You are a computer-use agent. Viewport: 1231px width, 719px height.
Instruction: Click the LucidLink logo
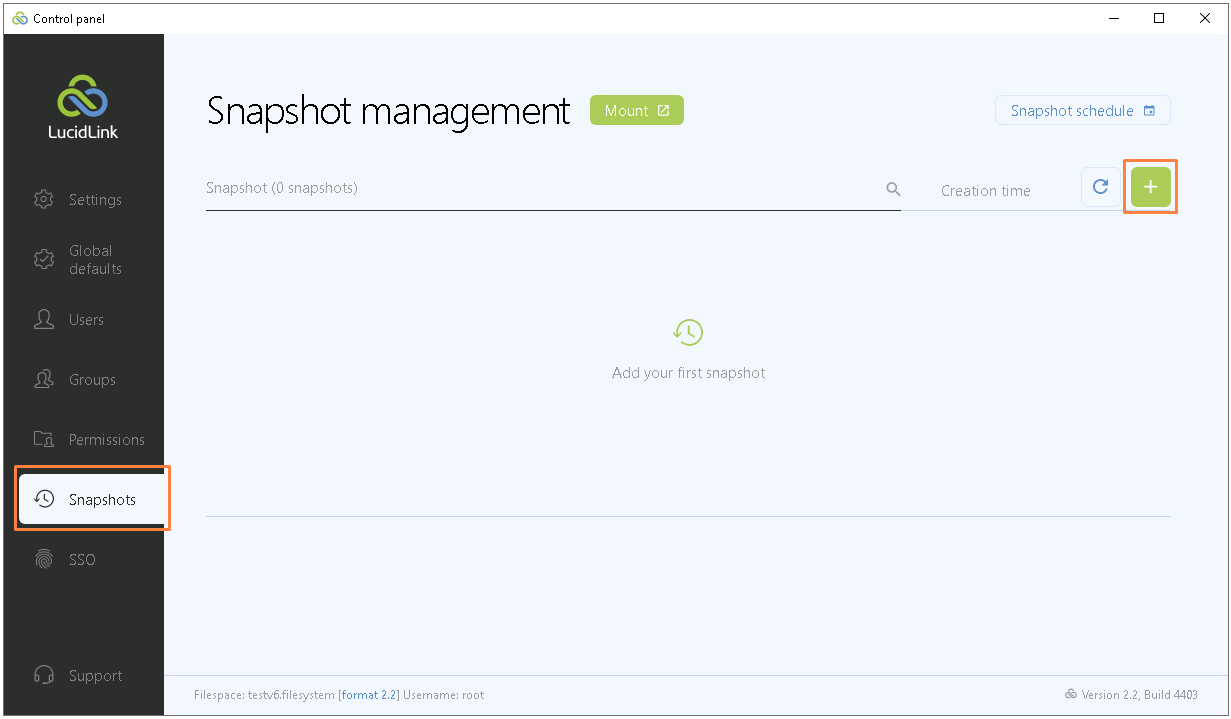[x=83, y=109]
